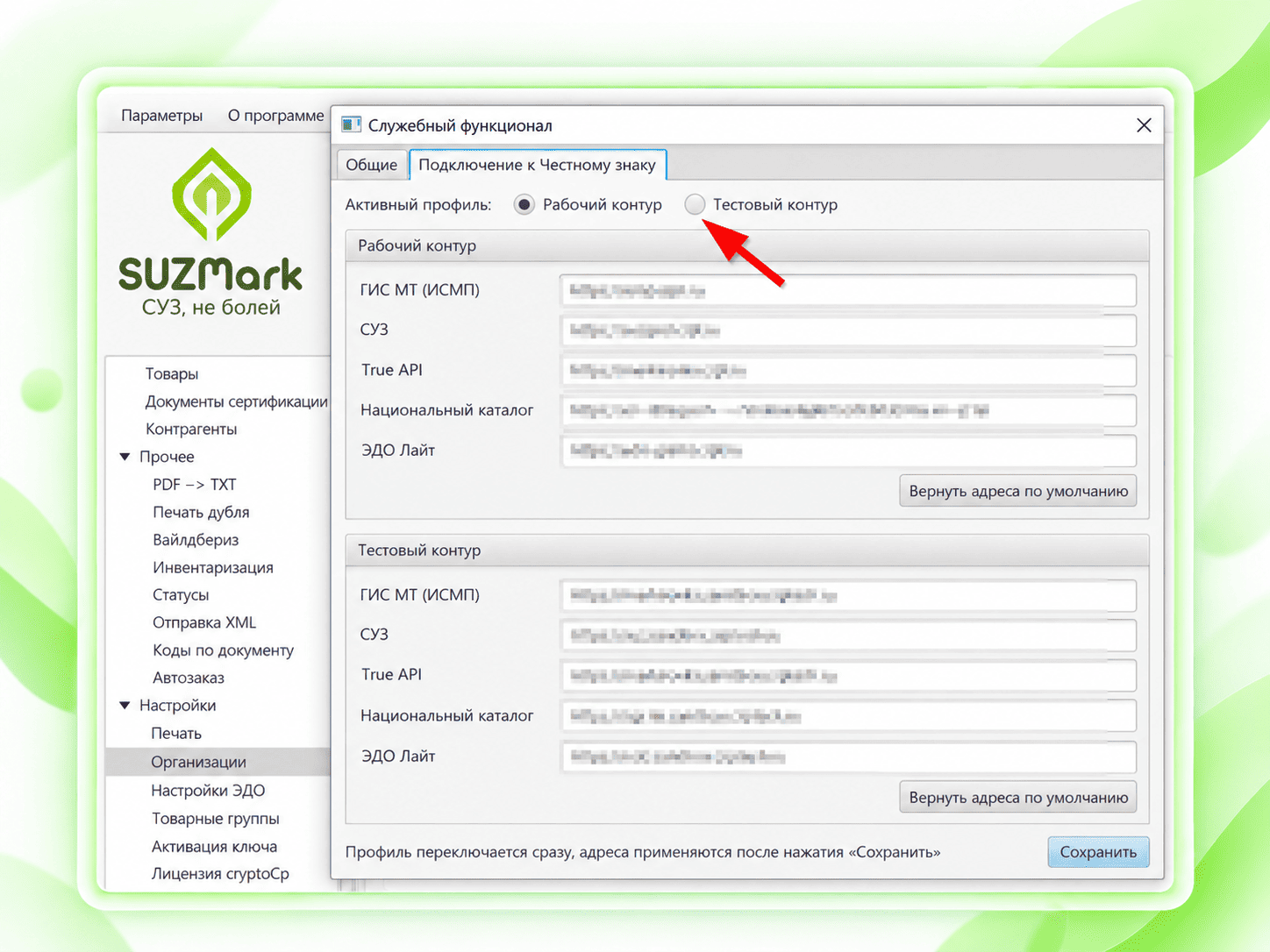Open the О программе menu
Viewport: 1270px width, 952px height.
275,116
